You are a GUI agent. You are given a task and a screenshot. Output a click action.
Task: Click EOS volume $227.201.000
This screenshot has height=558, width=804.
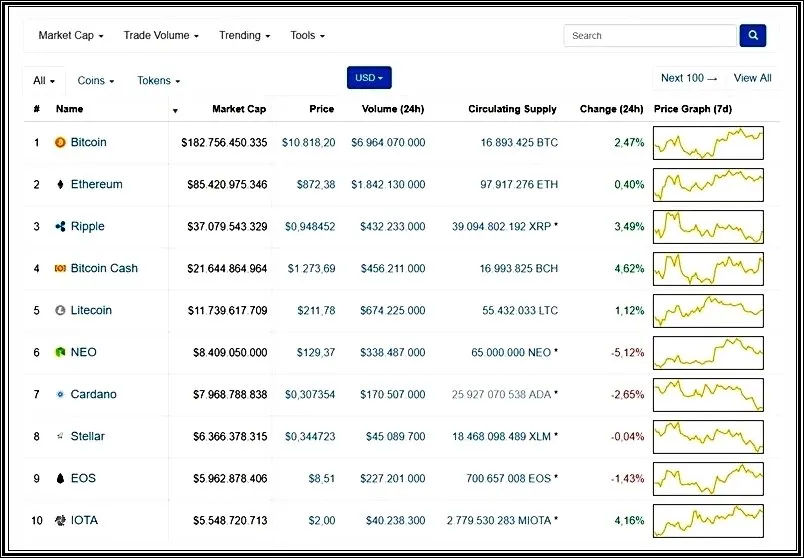(x=392, y=479)
